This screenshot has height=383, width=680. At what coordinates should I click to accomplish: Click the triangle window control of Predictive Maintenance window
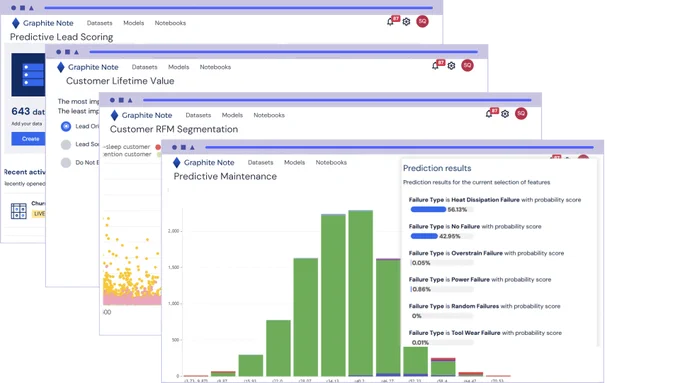pyautogui.click(x=192, y=147)
